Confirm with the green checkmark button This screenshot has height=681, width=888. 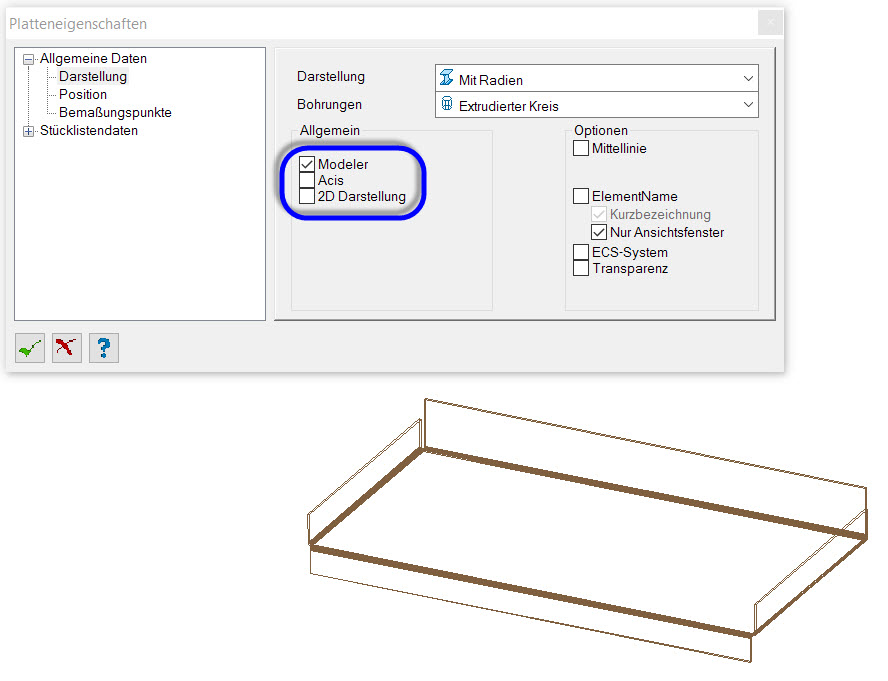click(30, 348)
